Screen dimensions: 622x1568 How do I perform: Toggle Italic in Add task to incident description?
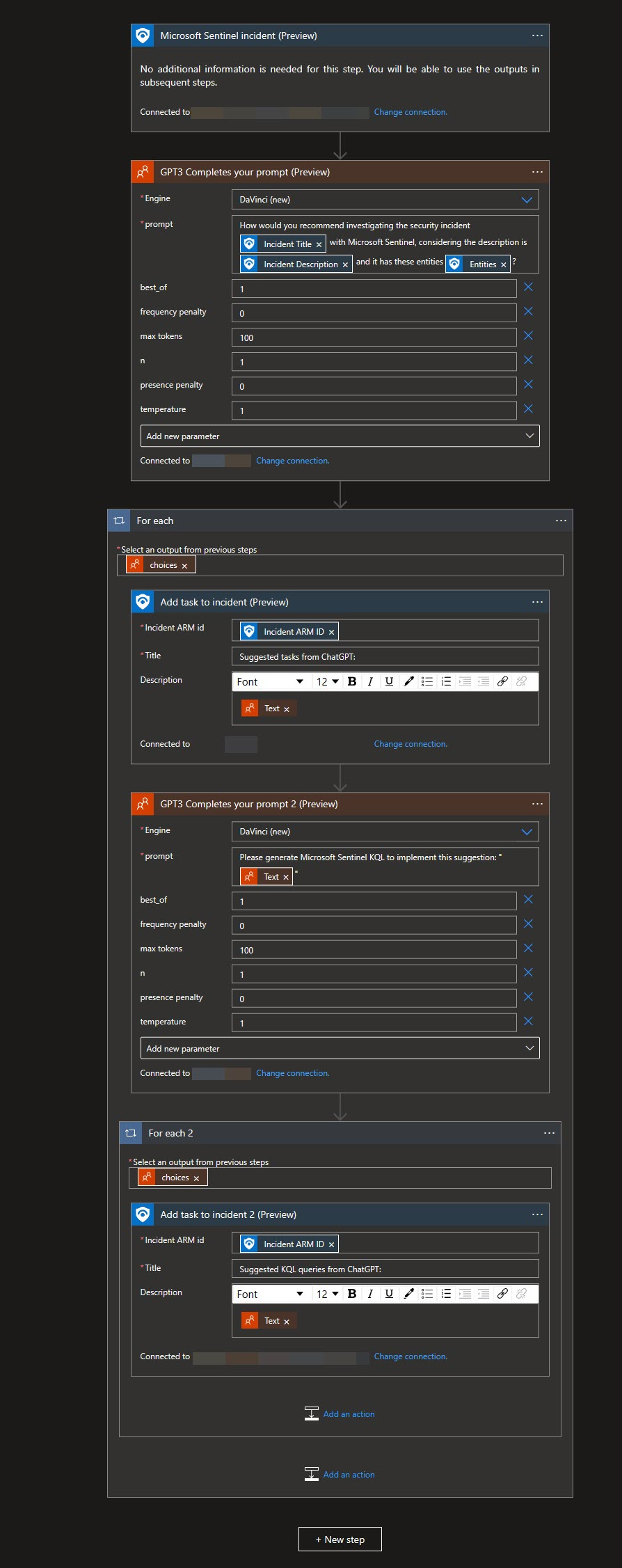[x=370, y=682]
